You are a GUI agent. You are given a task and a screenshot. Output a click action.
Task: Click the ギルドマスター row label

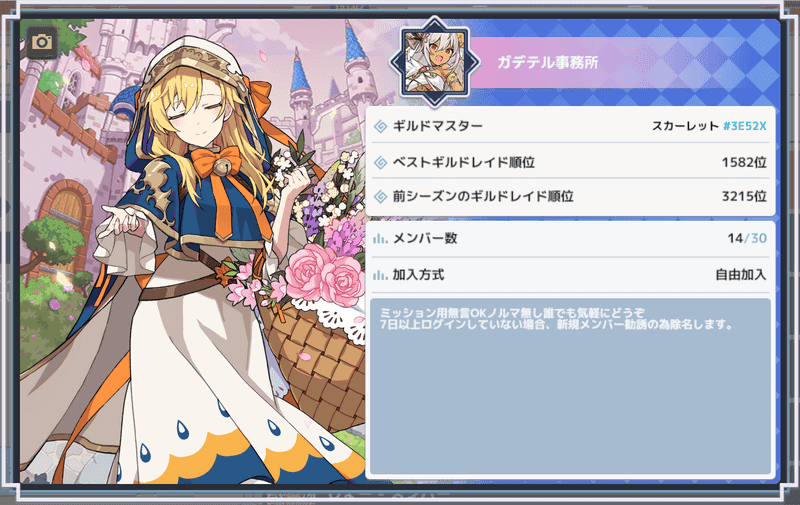tap(437, 126)
